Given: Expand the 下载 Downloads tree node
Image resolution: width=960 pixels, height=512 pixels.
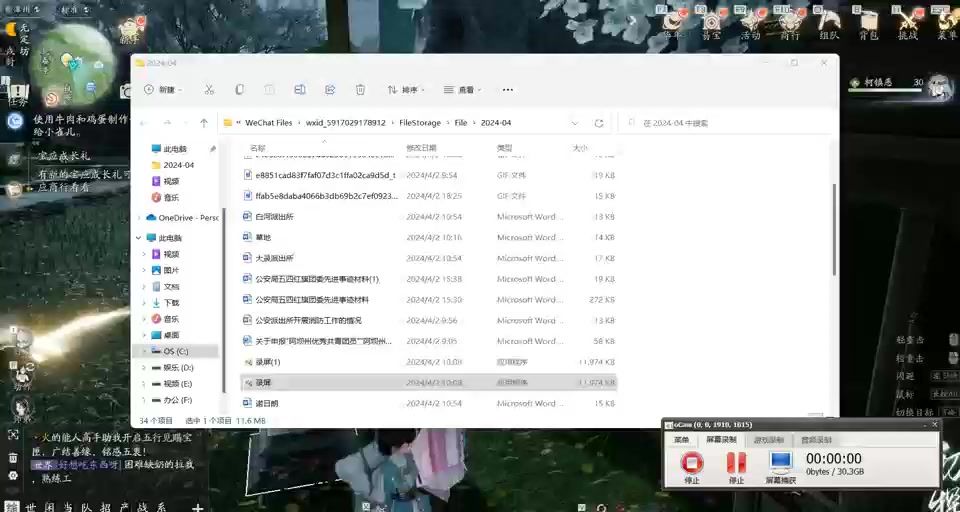Looking at the screenshot, I should tap(144, 303).
